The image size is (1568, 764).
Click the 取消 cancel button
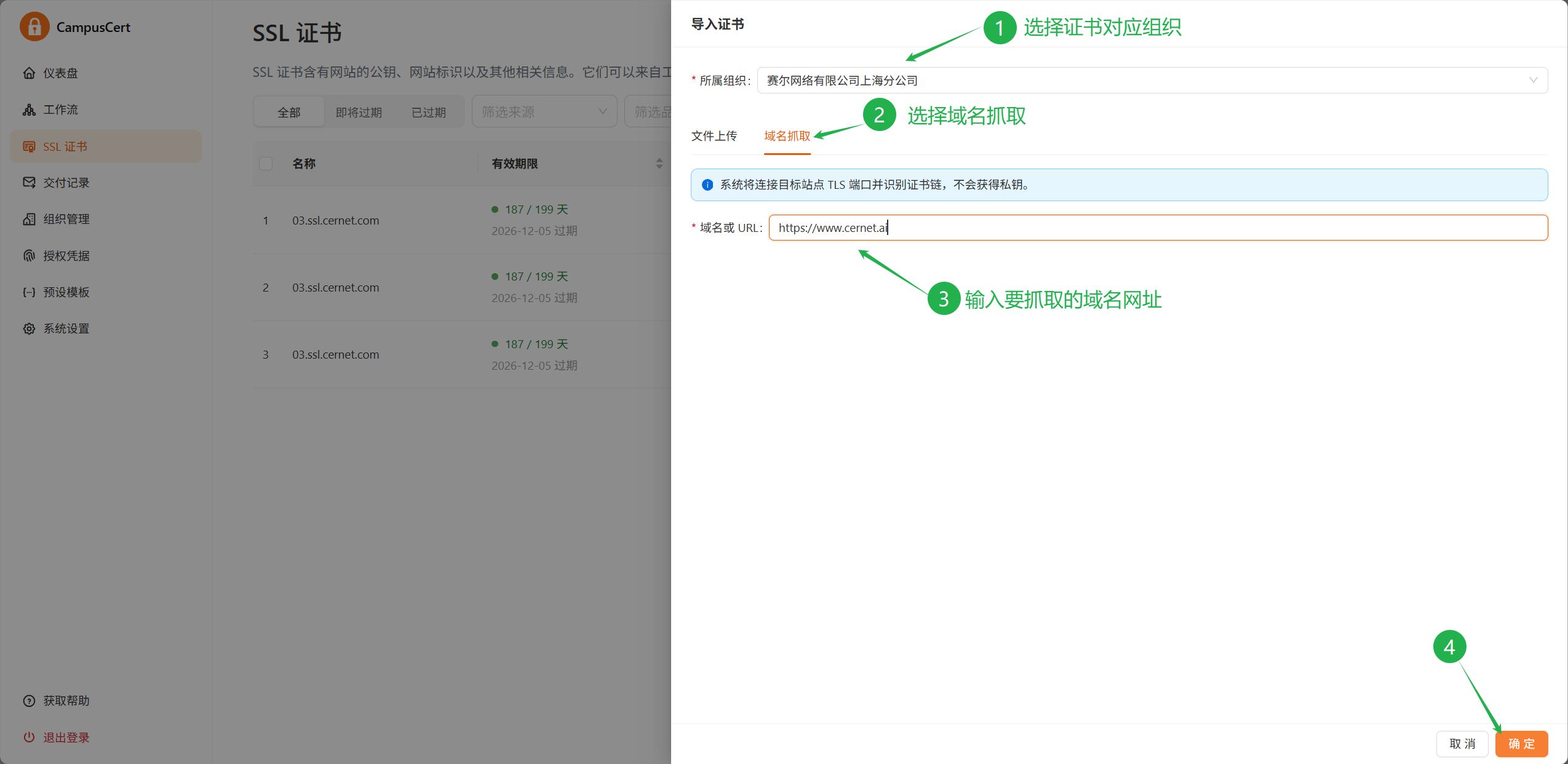point(1462,744)
